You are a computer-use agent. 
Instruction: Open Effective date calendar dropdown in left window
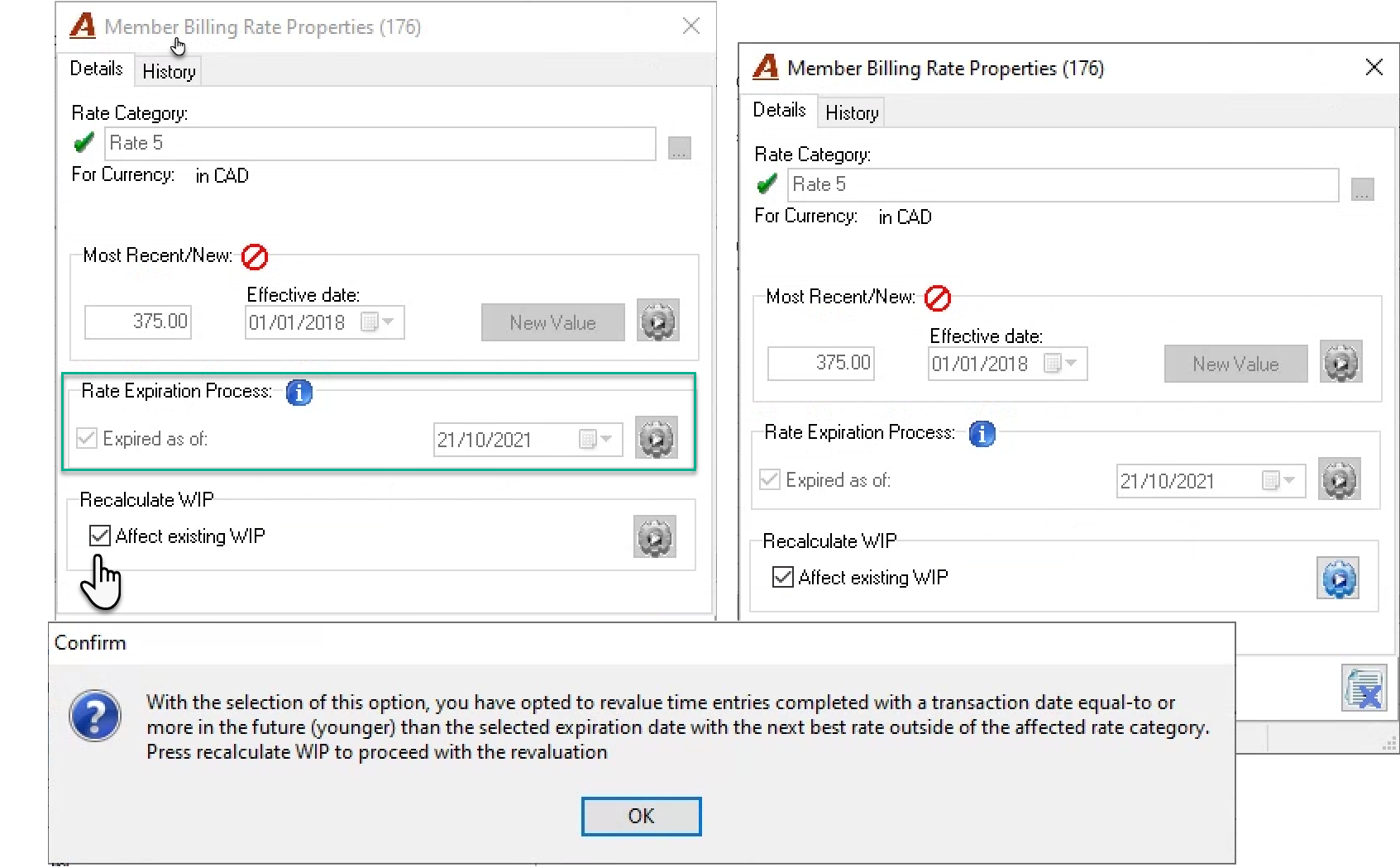378,322
